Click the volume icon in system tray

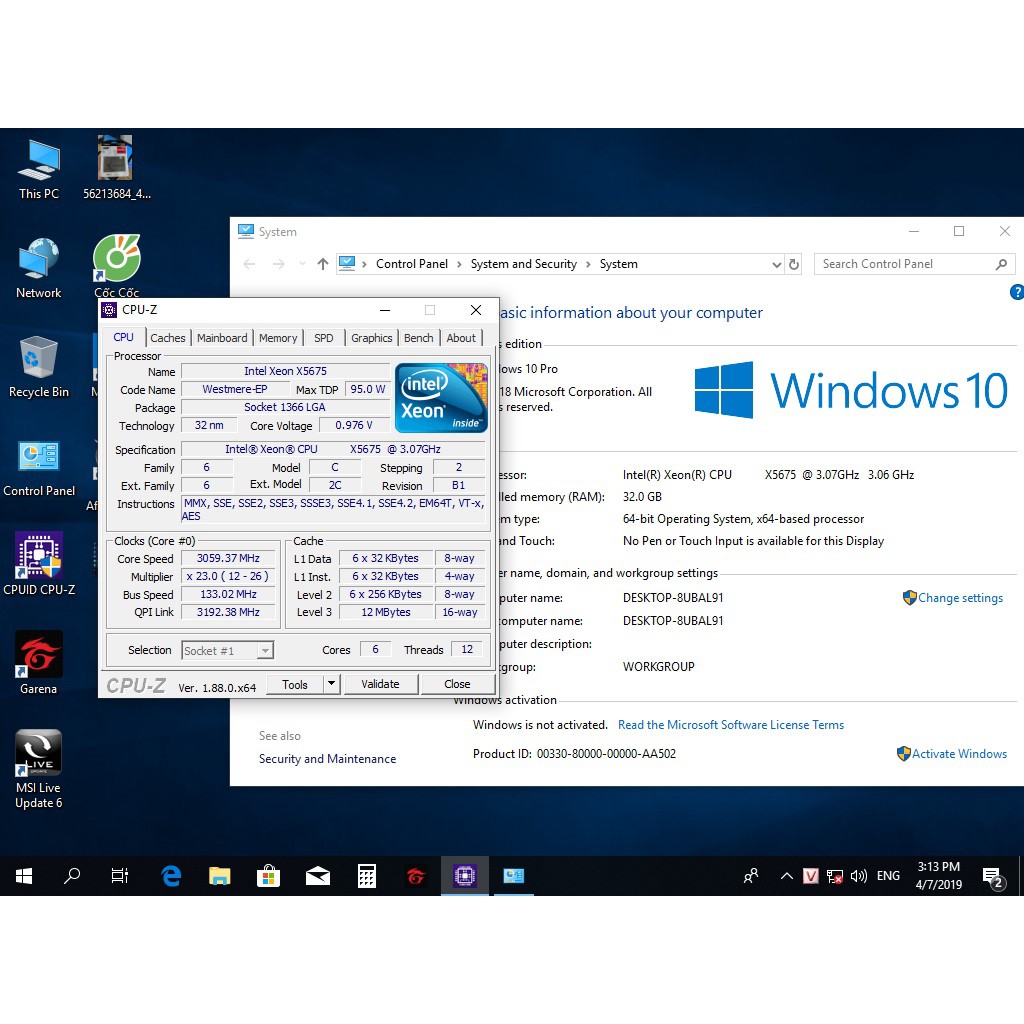[x=858, y=877]
